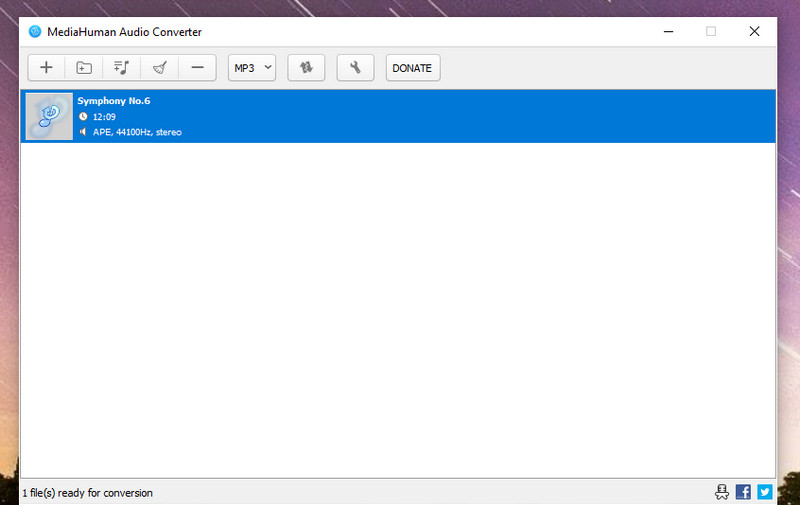Click the add playlist music-note icon
Screen dimensions: 800x505
click(121, 68)
